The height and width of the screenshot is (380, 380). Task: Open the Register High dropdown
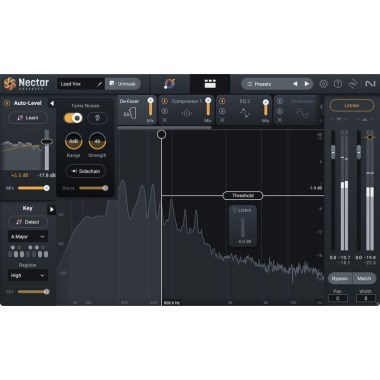click(x=28, y=275)
